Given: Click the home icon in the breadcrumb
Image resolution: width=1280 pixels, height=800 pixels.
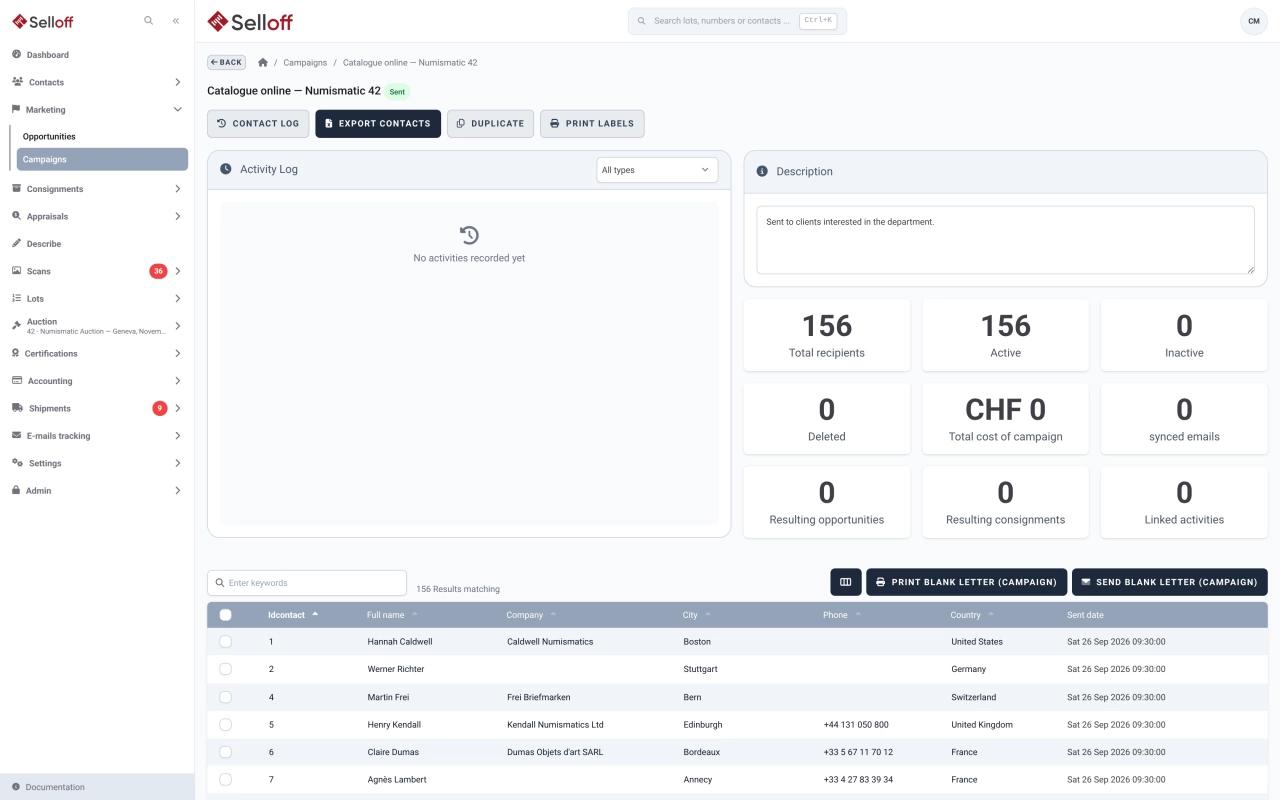Looking at the screenshot, I should (x=263, y=62).
